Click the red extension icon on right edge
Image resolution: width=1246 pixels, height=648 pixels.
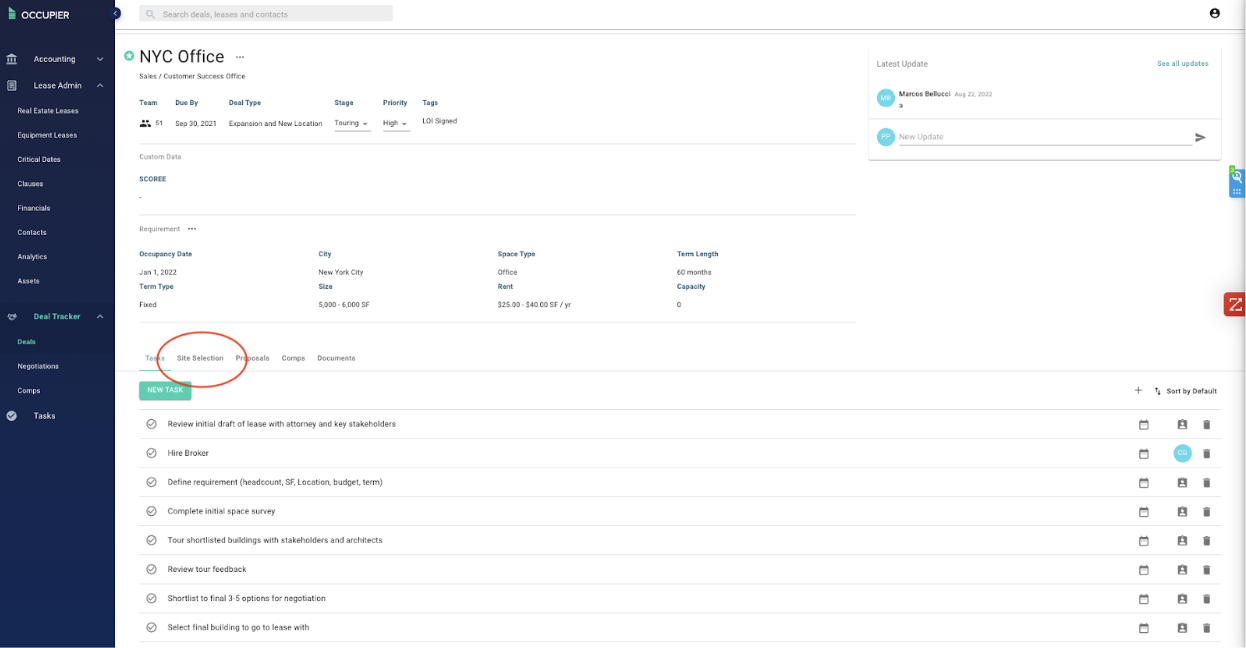1235,304
